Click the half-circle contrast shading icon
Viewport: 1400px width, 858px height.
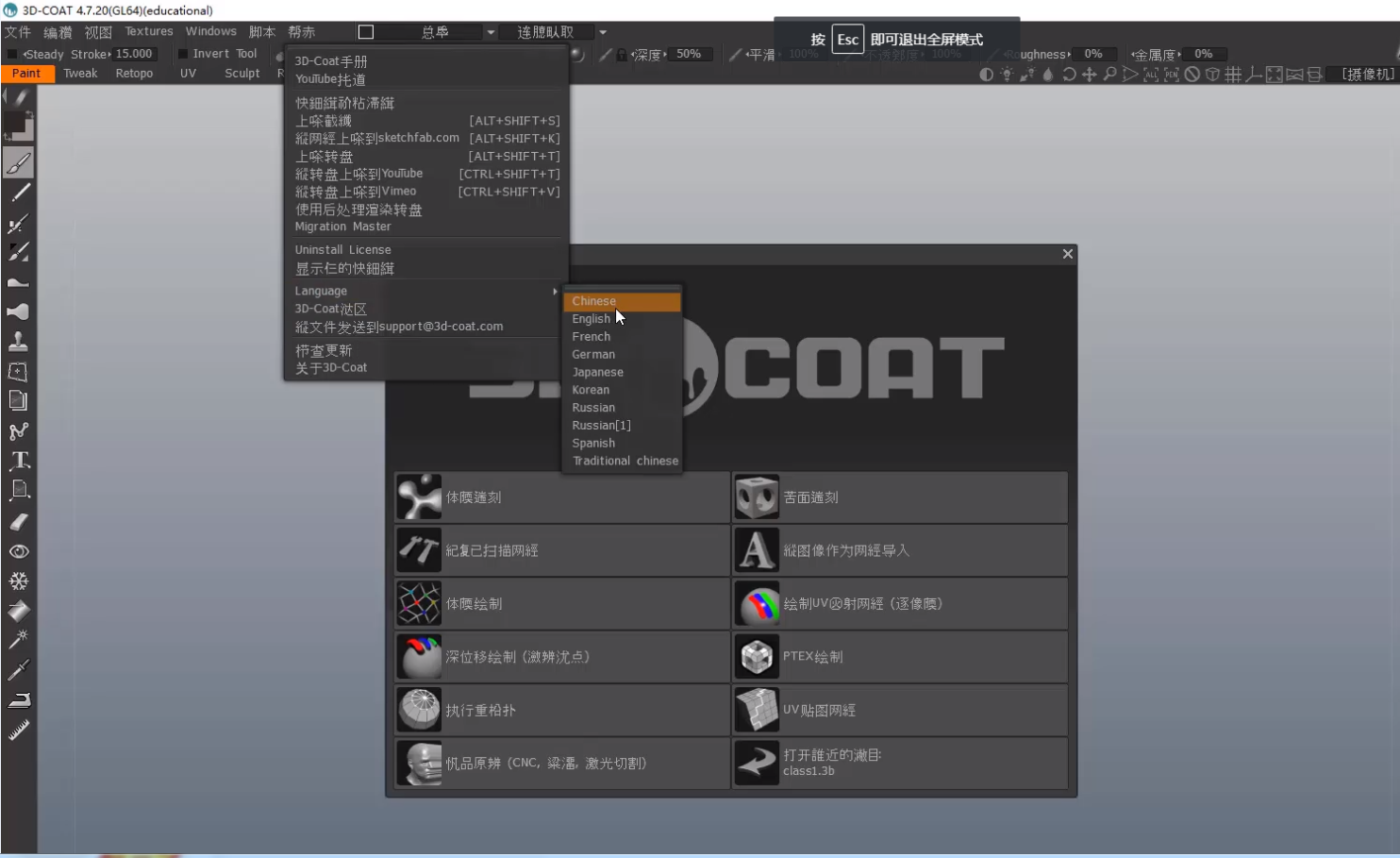[x=986, y=75]
